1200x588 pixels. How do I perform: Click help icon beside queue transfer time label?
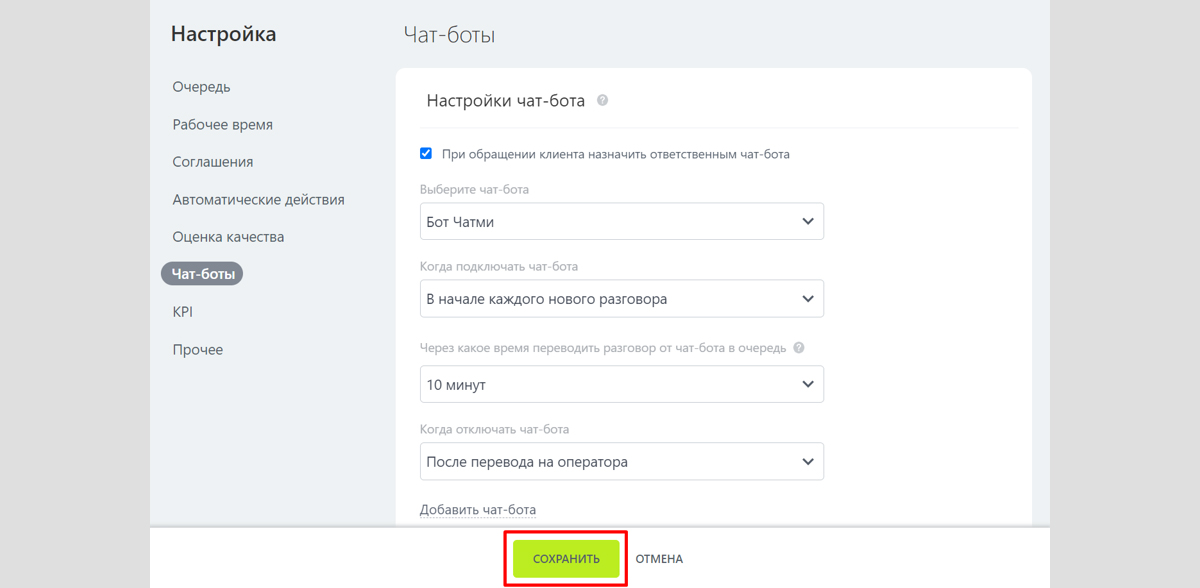tap(798, 348)
